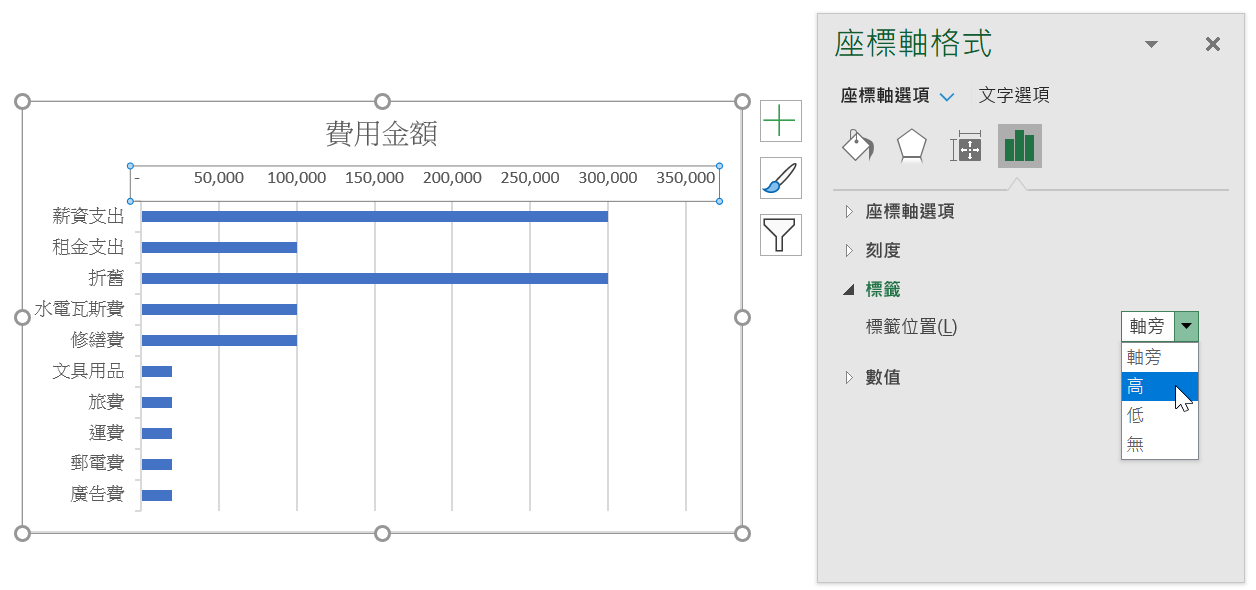Viewport: 1256px width, 590px height.
Task: Select the Axis Options bar chart icon
Action: pos(1019,146)
